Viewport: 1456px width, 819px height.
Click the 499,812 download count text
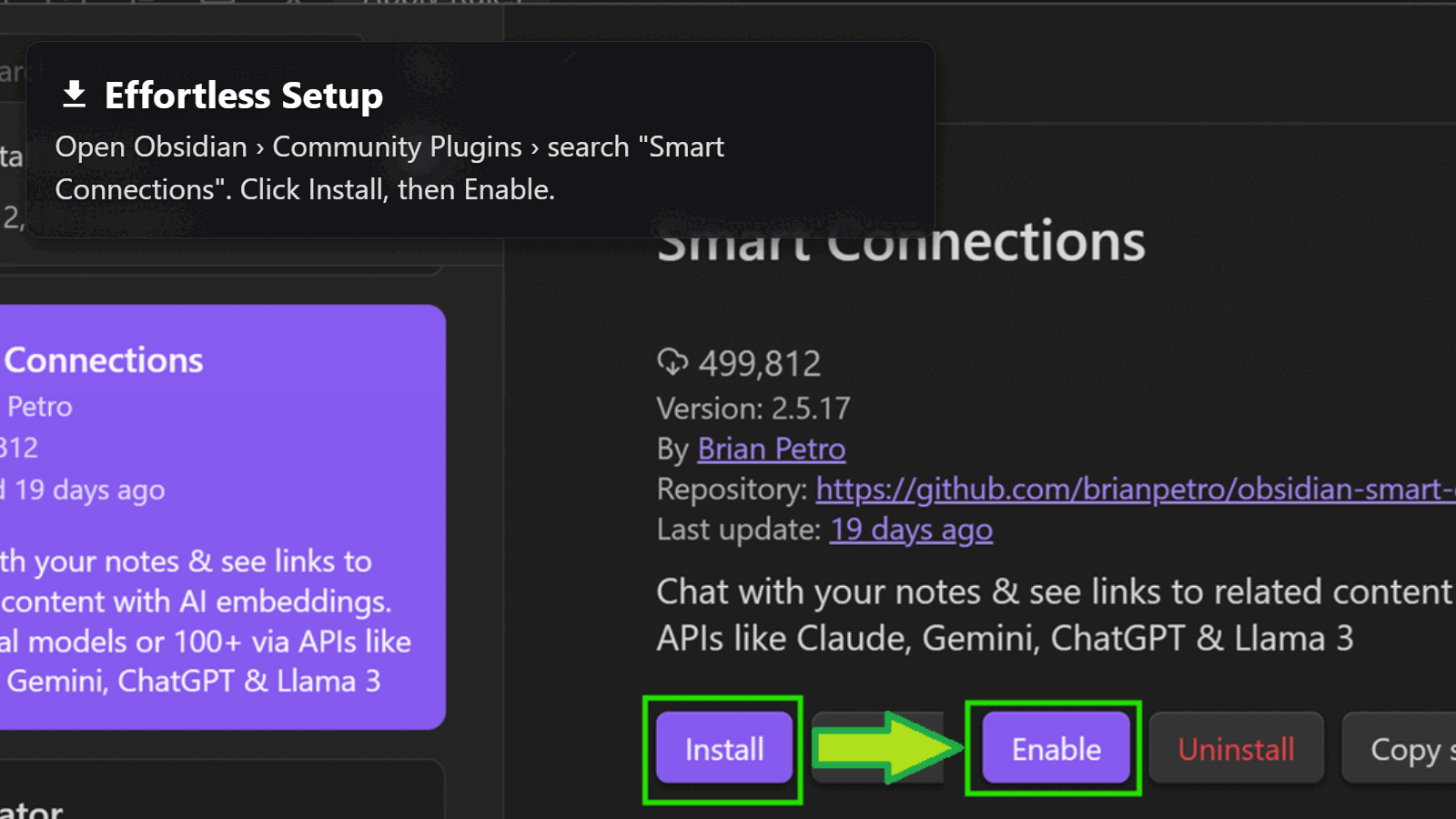tap(758, 362)
